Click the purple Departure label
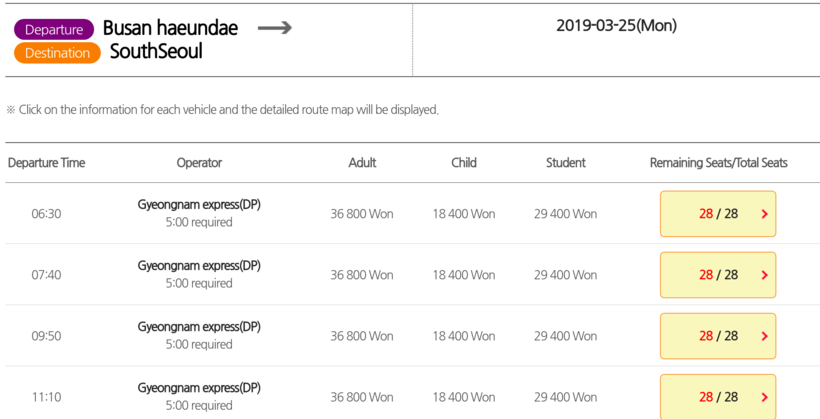The width and height of the screenshot is (820, 419). point(54,30)
